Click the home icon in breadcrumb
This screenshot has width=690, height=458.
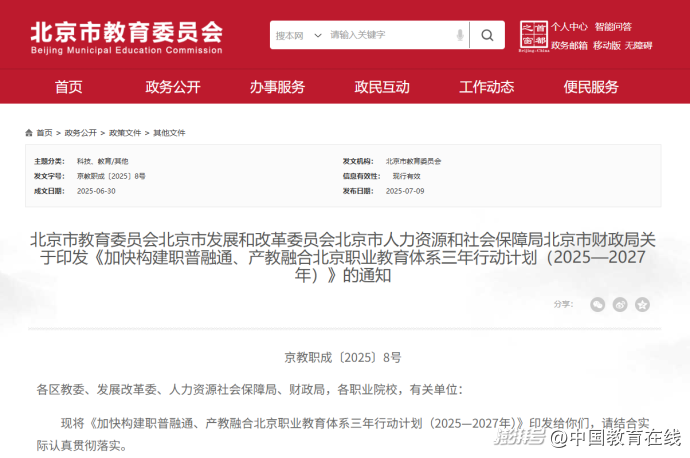click(x=29, y=133)
